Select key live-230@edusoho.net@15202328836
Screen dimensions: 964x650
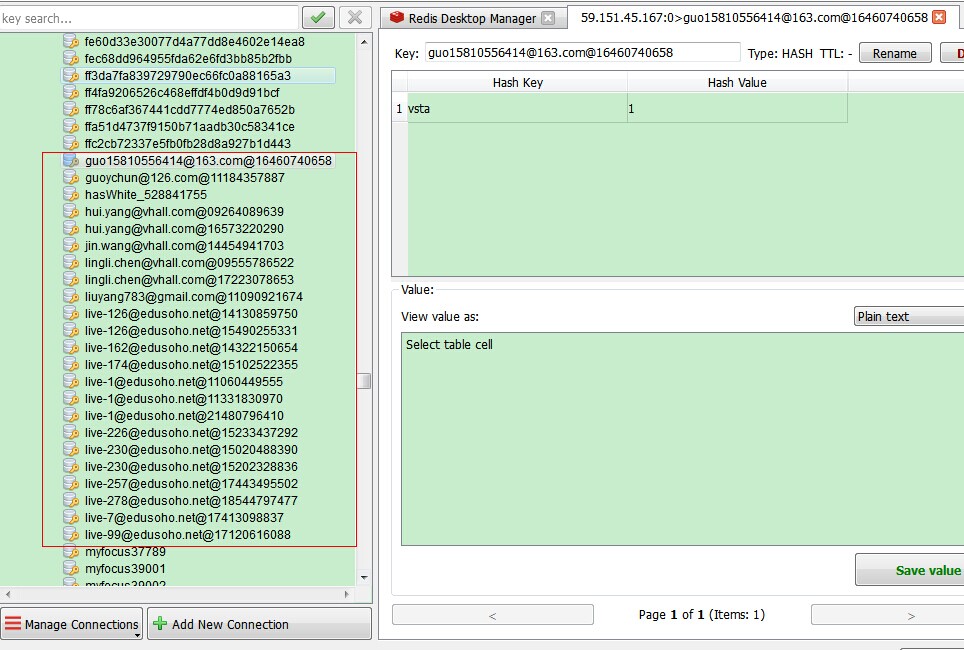pyautogui.click(x=191, y=467)
